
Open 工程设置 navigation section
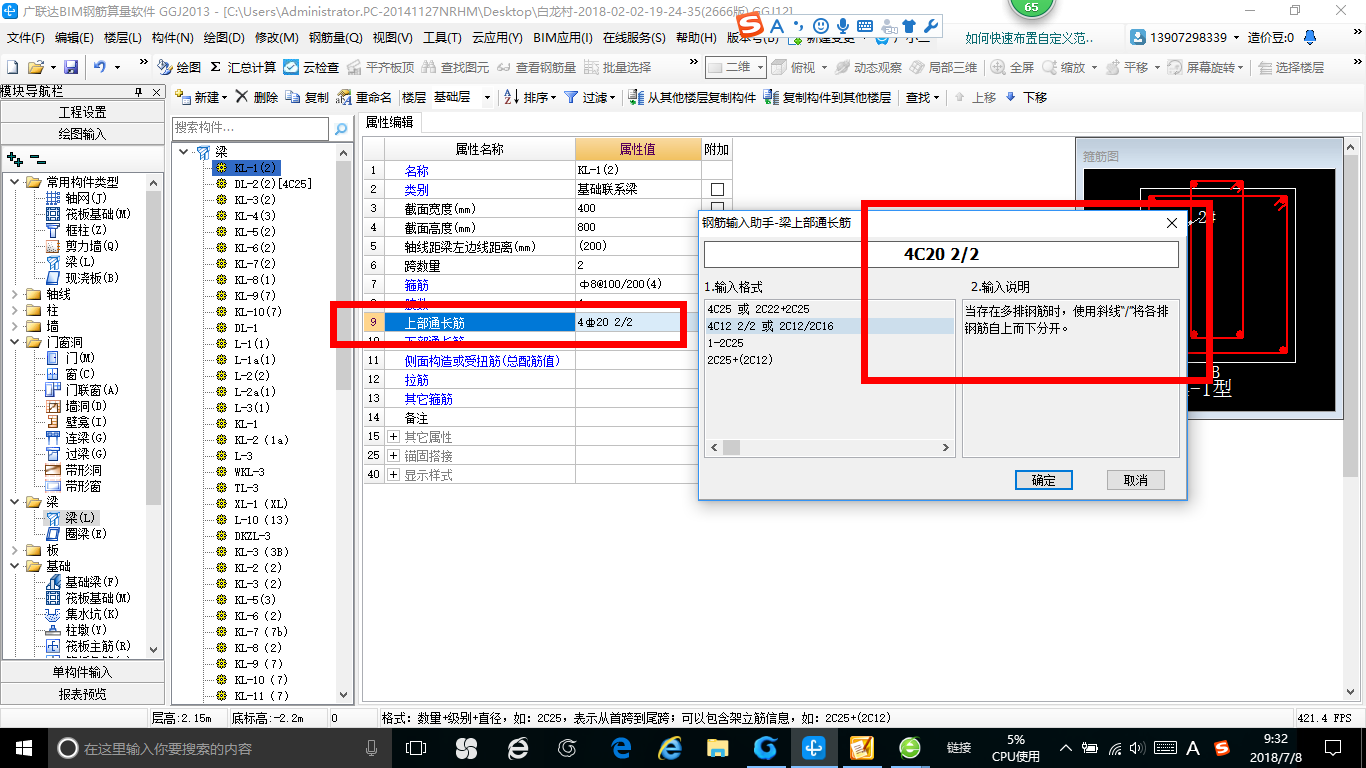click(x=82, y=112)
